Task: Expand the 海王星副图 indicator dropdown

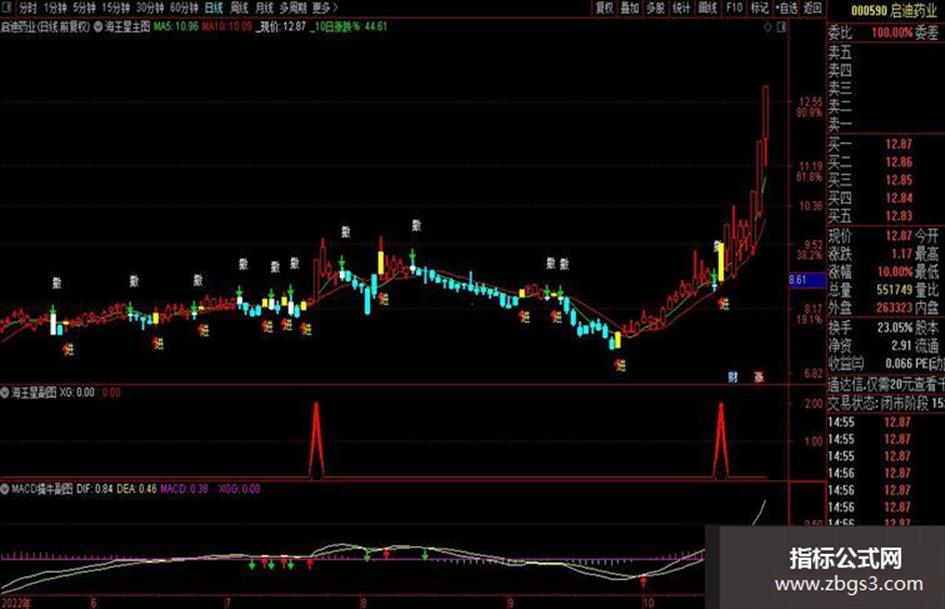Action: (x=5, y=393)
